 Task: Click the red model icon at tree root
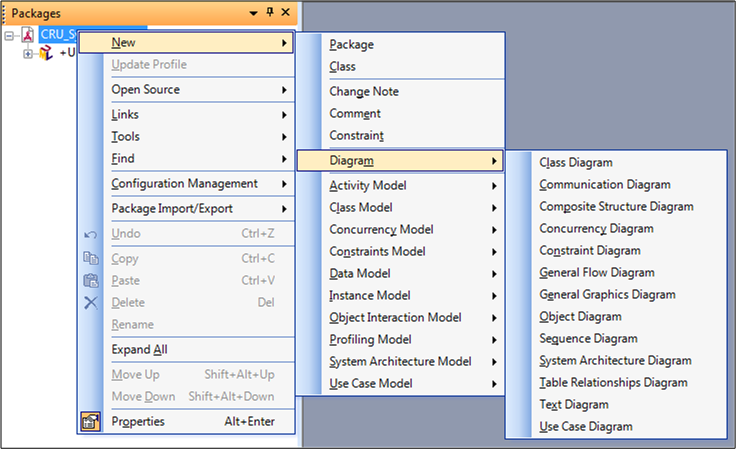click(x=28, y=35)
